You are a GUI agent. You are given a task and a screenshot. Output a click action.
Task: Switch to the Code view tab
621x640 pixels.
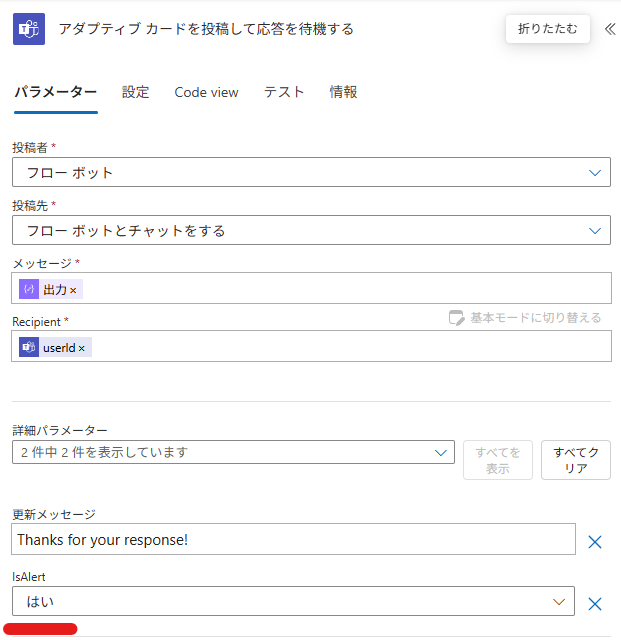[x=206, y=92]
